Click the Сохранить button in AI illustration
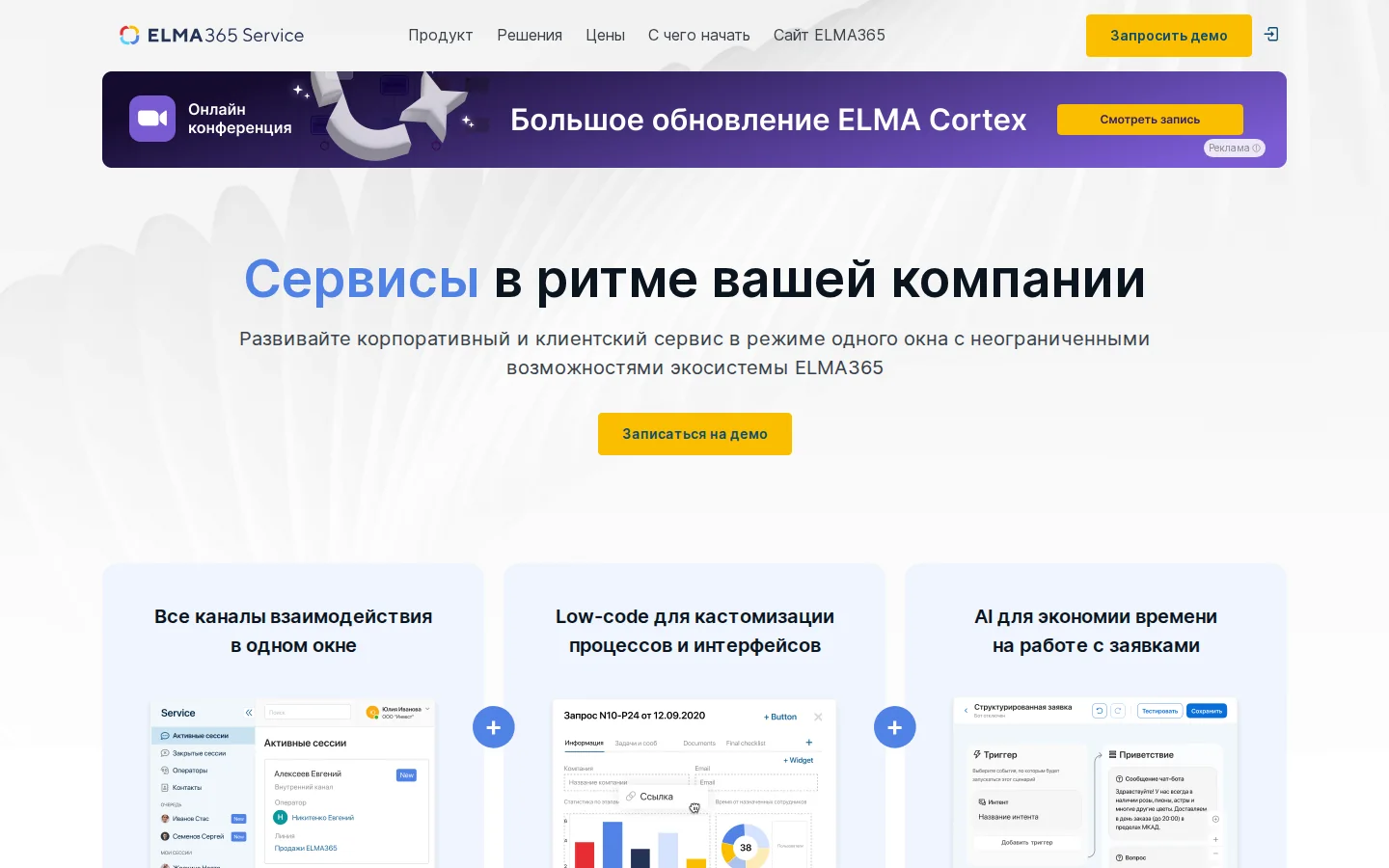1389x868 pixels. (1207, 711)
